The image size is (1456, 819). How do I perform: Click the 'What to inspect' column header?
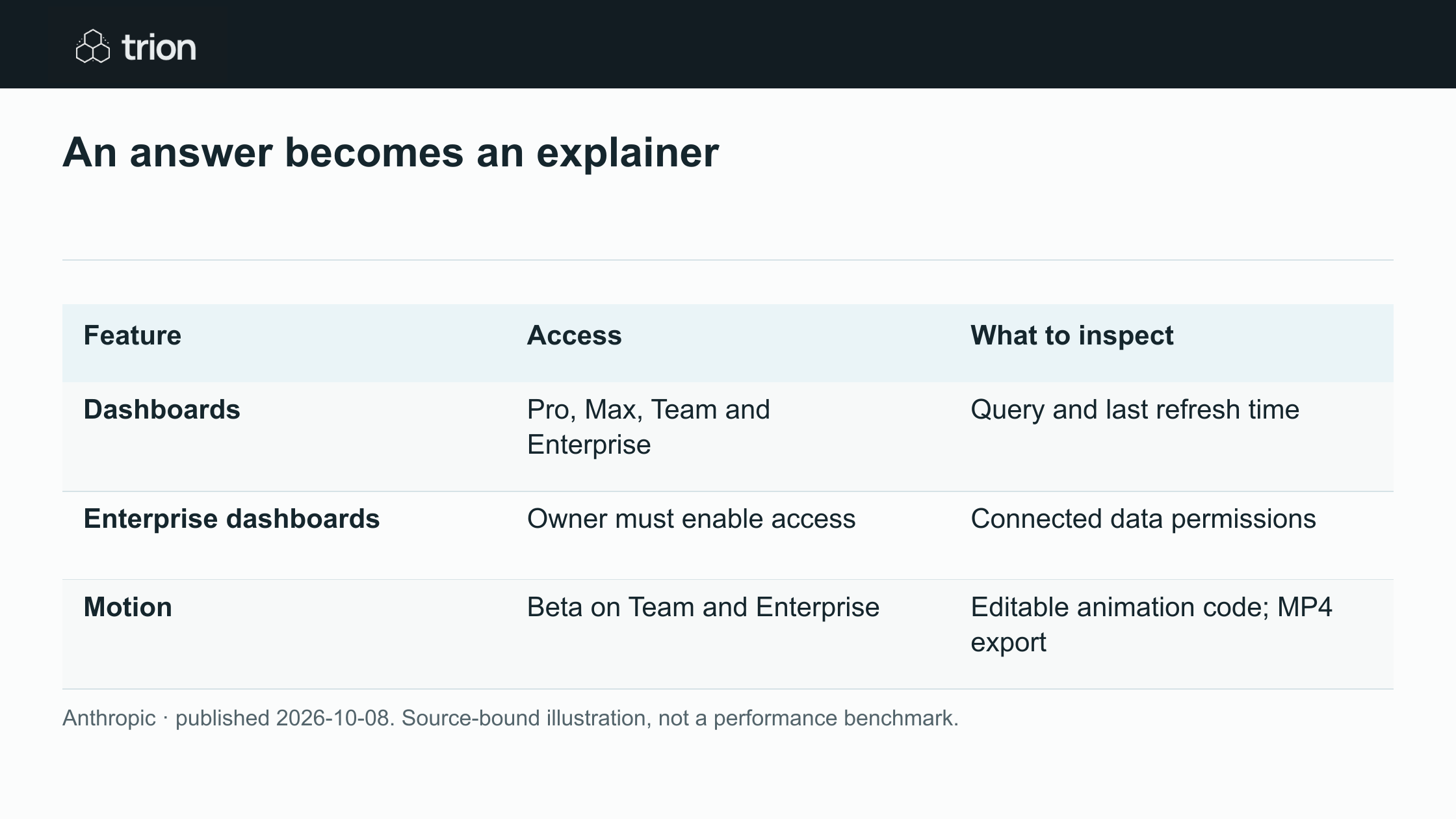(1072, 335)
